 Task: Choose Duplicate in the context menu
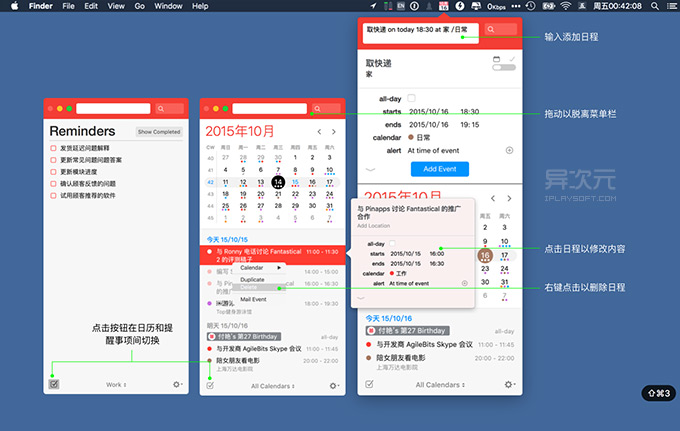253,279
